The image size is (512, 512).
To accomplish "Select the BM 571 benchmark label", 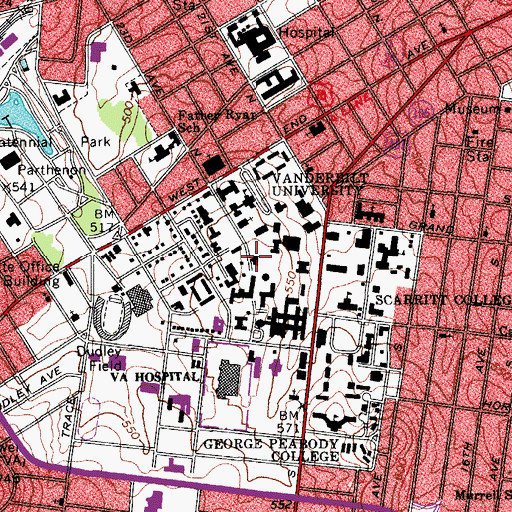I will click(x=289, y=421).
